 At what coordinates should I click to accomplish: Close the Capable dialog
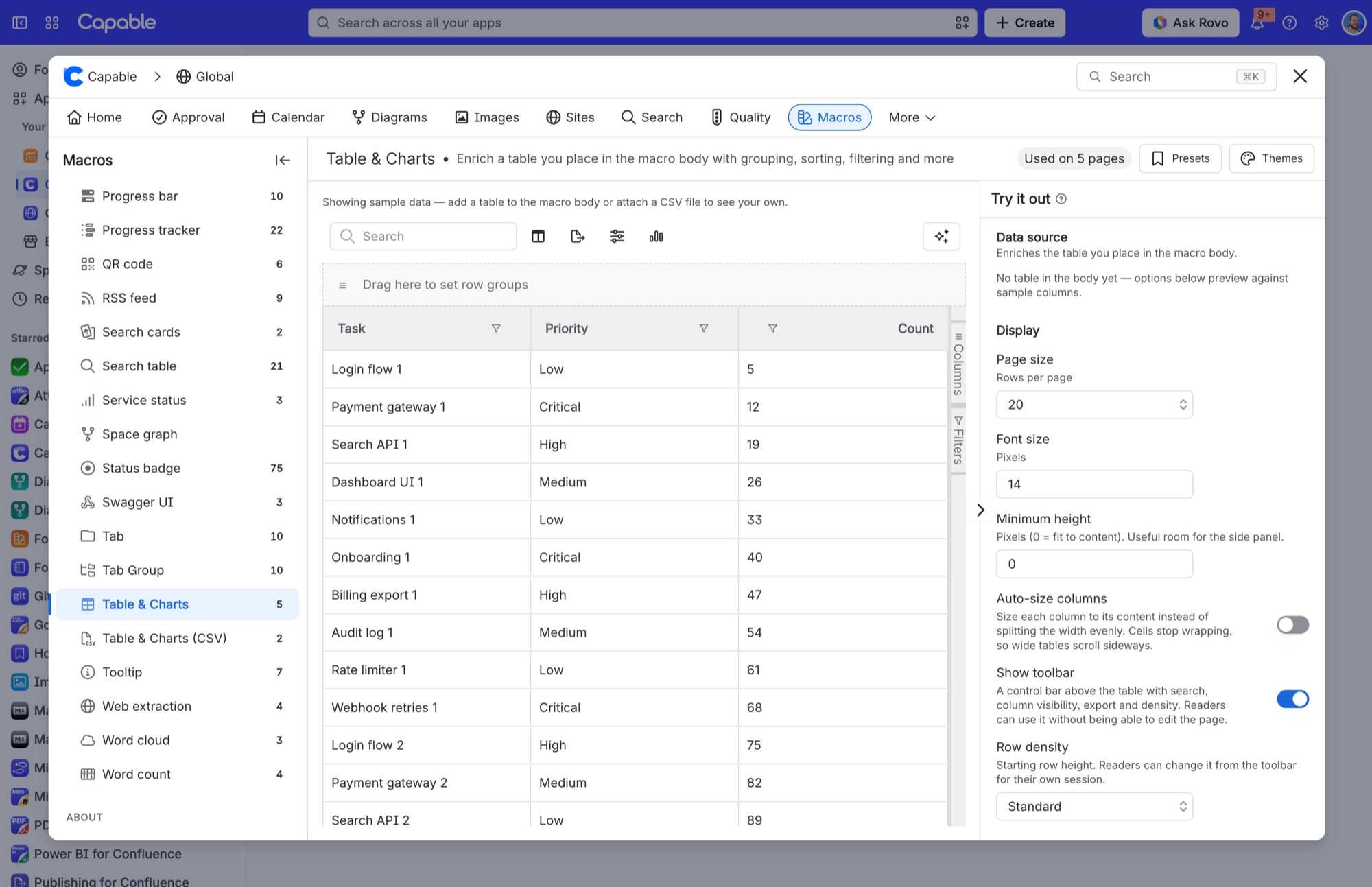click(1300, 76)
